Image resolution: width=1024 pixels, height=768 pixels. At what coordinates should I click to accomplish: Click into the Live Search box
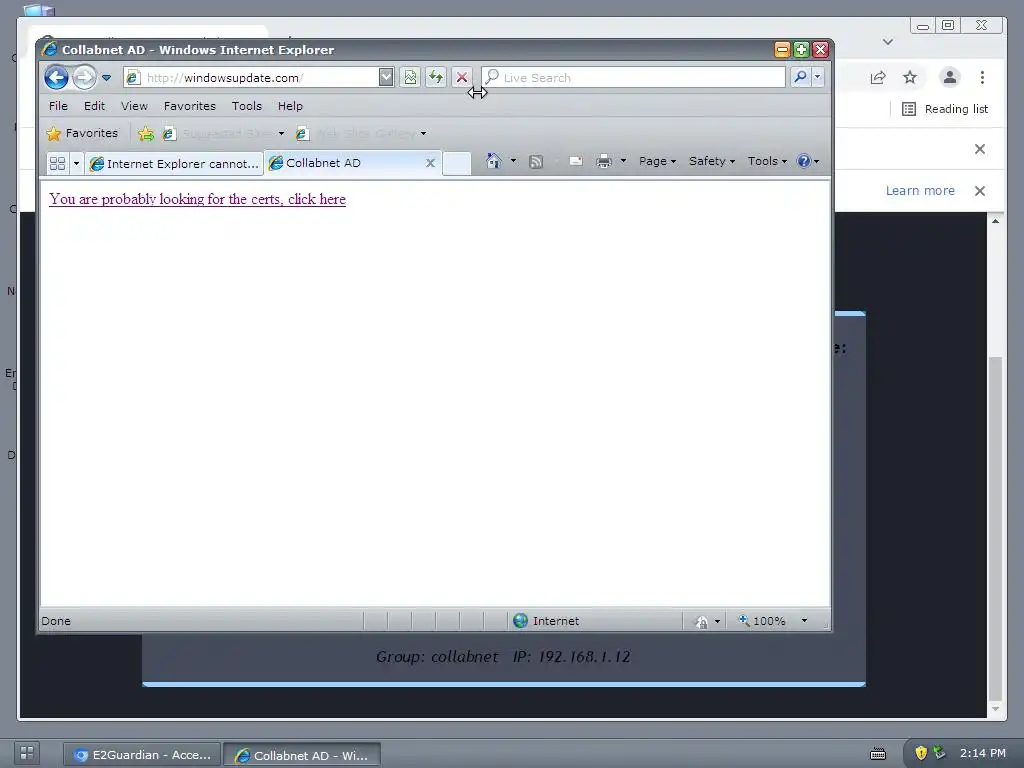pyautogui.click(x=633, y=78)
